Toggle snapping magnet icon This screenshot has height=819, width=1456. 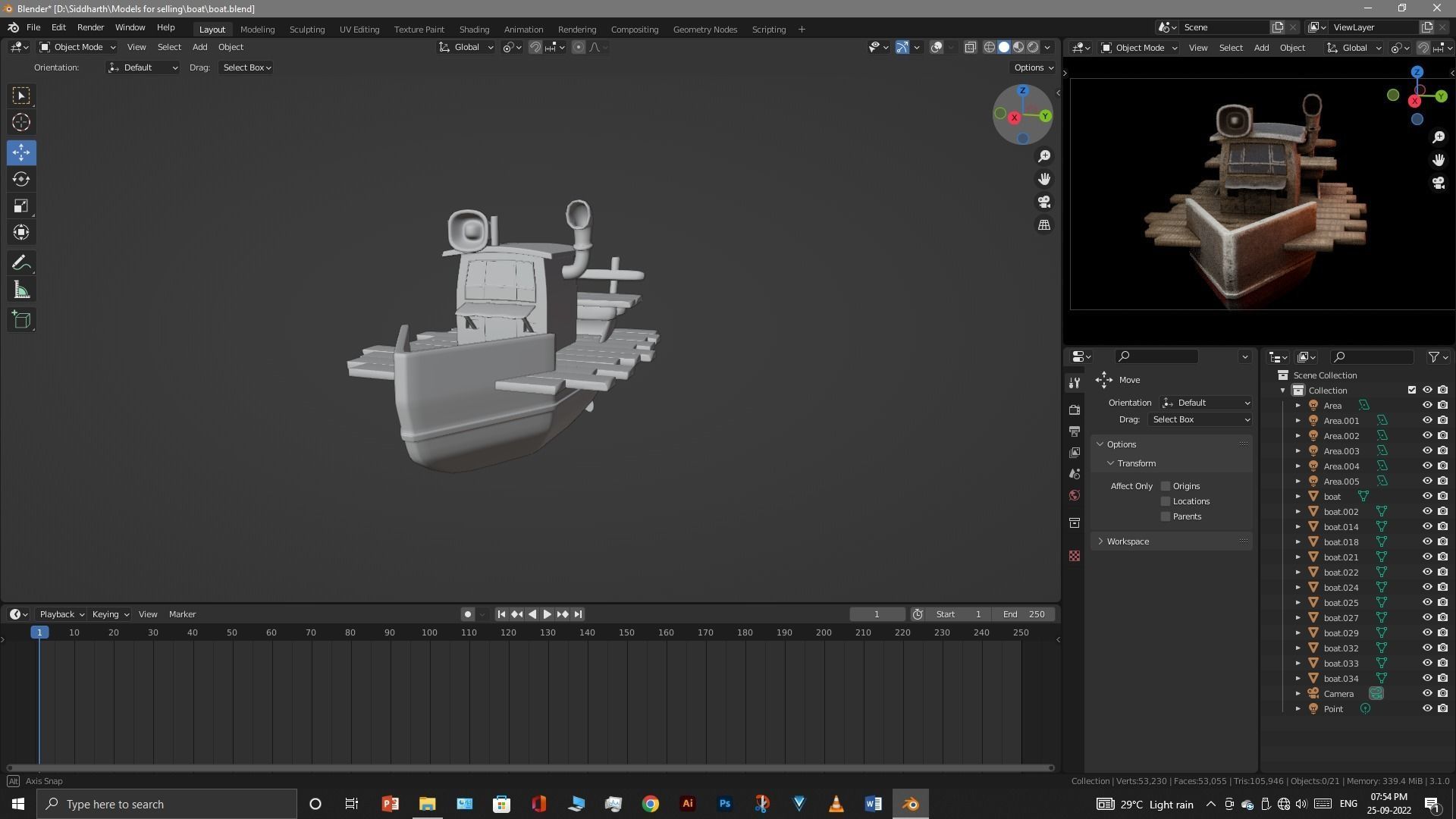(x=535, y=47)
